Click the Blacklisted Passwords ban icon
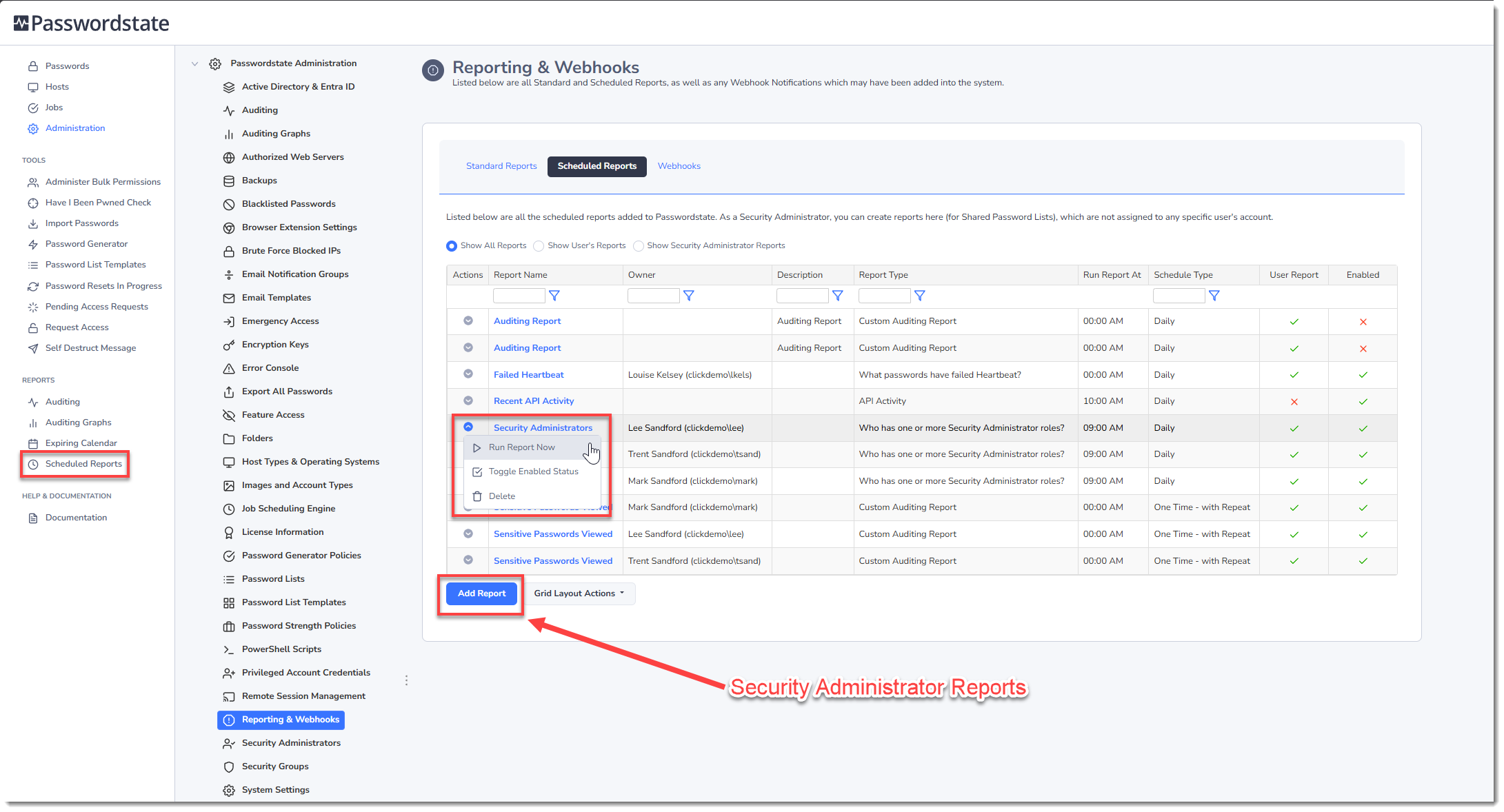 click(x=229, y=204)
